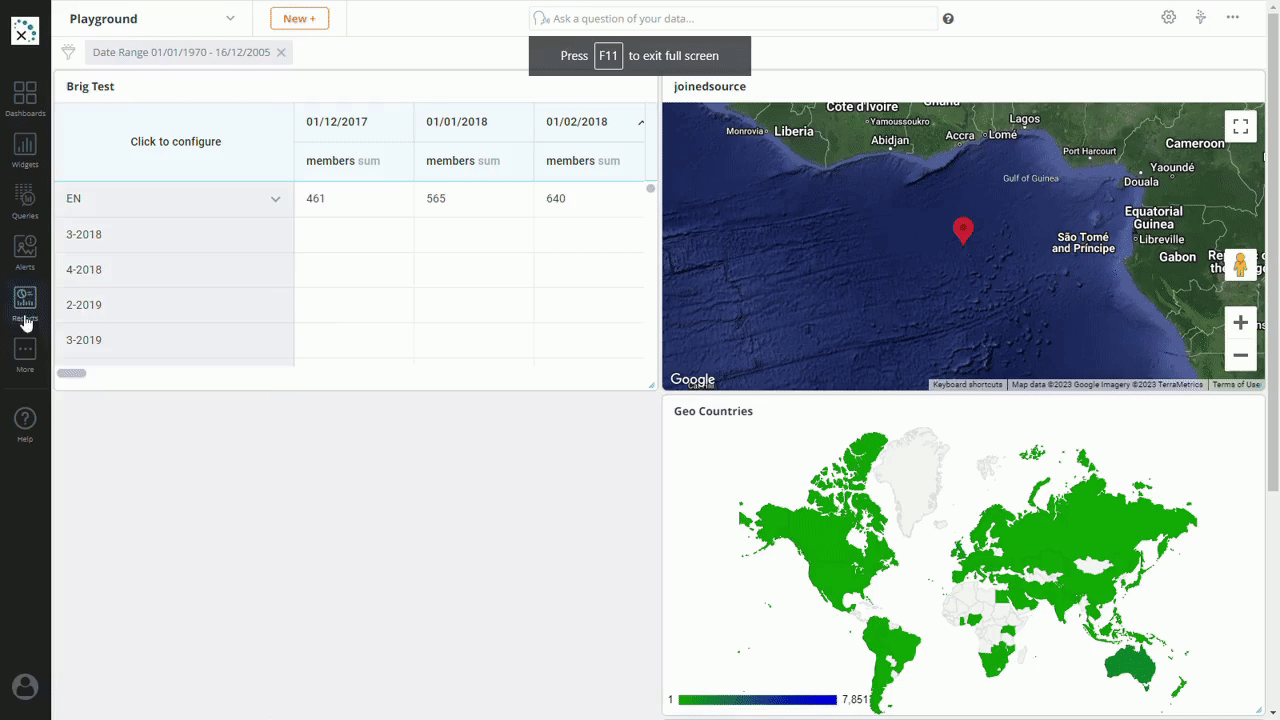This screenshot has width=1280, height=720.
Task: Toggle the map fullscreen view
Action: coord(1240,126)
